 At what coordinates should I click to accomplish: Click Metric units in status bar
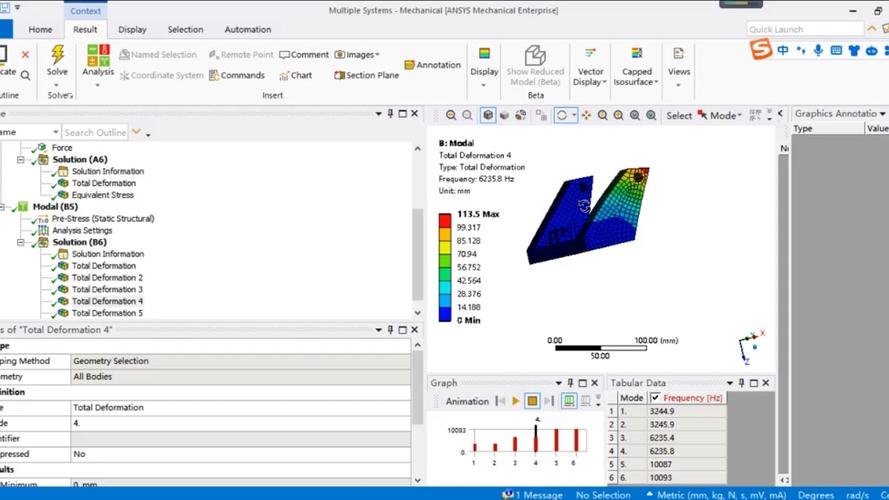pos(716,495)
